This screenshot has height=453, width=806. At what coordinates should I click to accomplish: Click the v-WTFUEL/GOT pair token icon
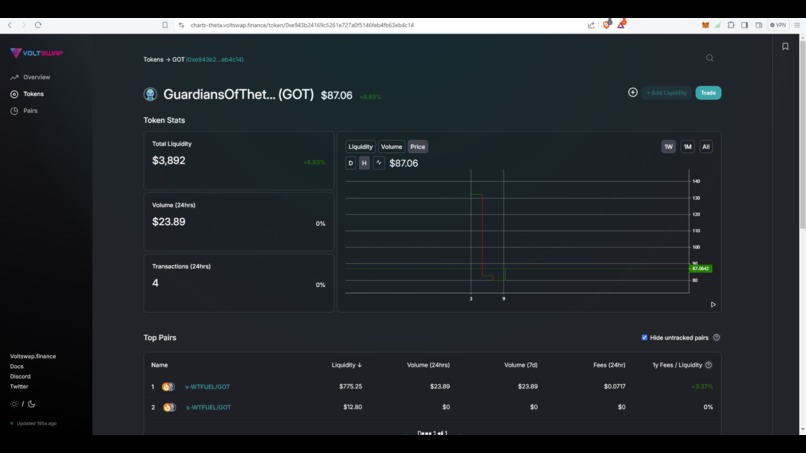(x=168, y=387)
